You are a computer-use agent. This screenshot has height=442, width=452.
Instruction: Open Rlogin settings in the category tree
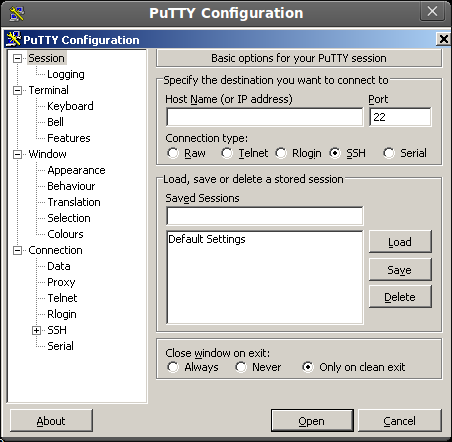coord(62,314)
